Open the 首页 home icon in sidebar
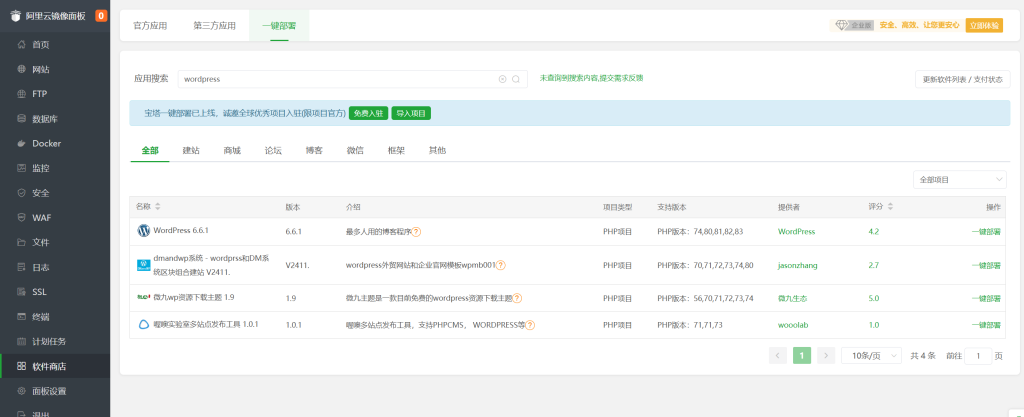This screenshot has height=417, width=1024. [22, 44]
